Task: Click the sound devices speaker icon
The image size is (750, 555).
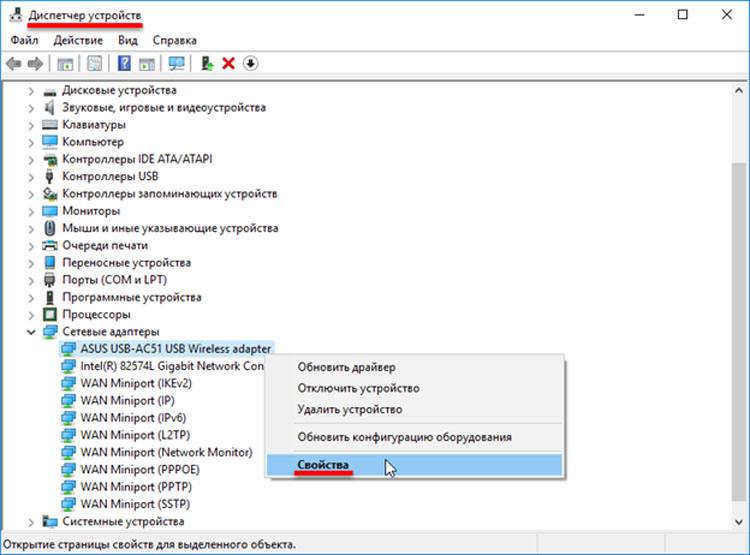Action: coord(49,108)
